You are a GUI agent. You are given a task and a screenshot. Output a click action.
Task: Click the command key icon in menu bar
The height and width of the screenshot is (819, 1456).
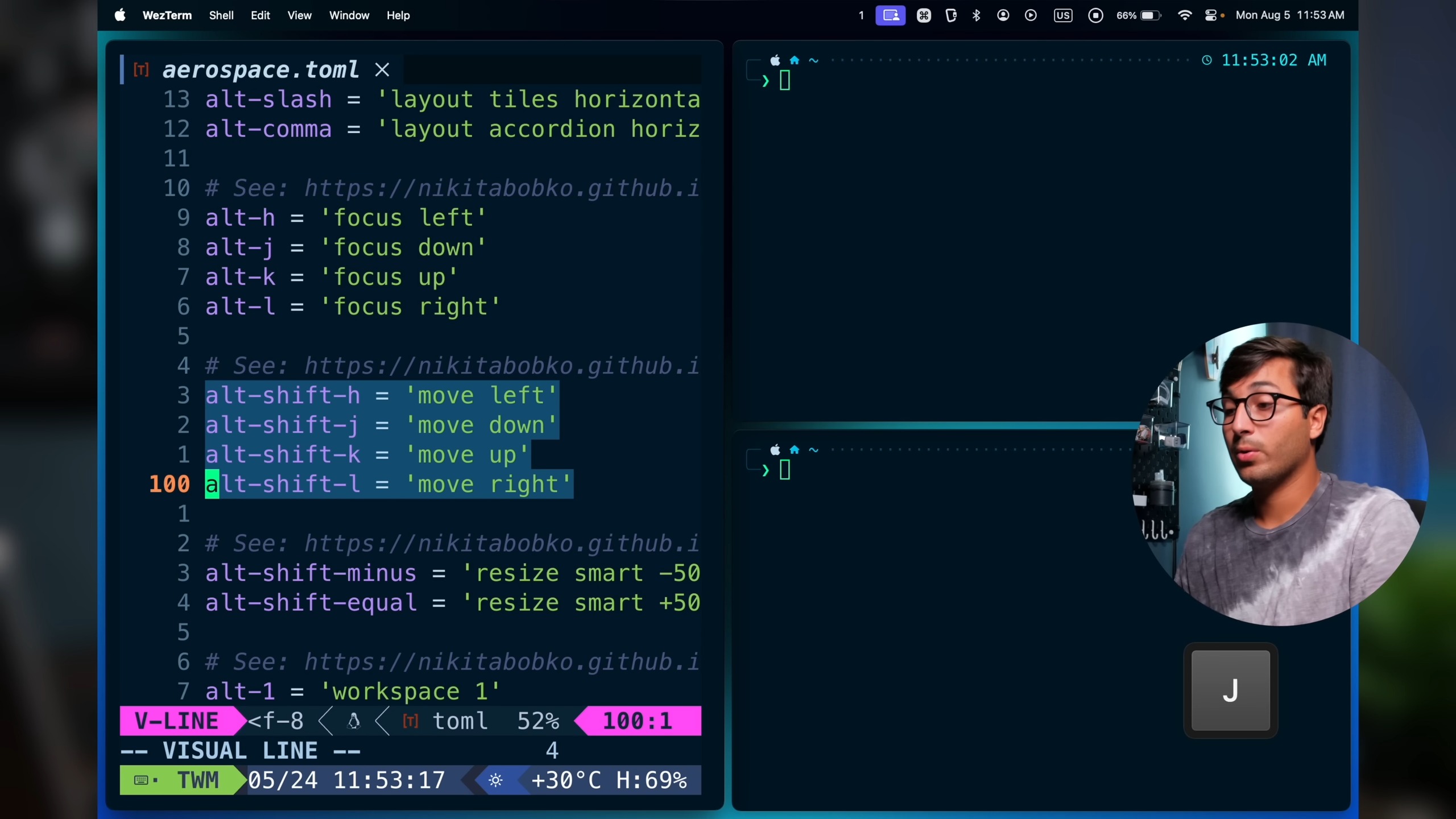pos(924,15)
